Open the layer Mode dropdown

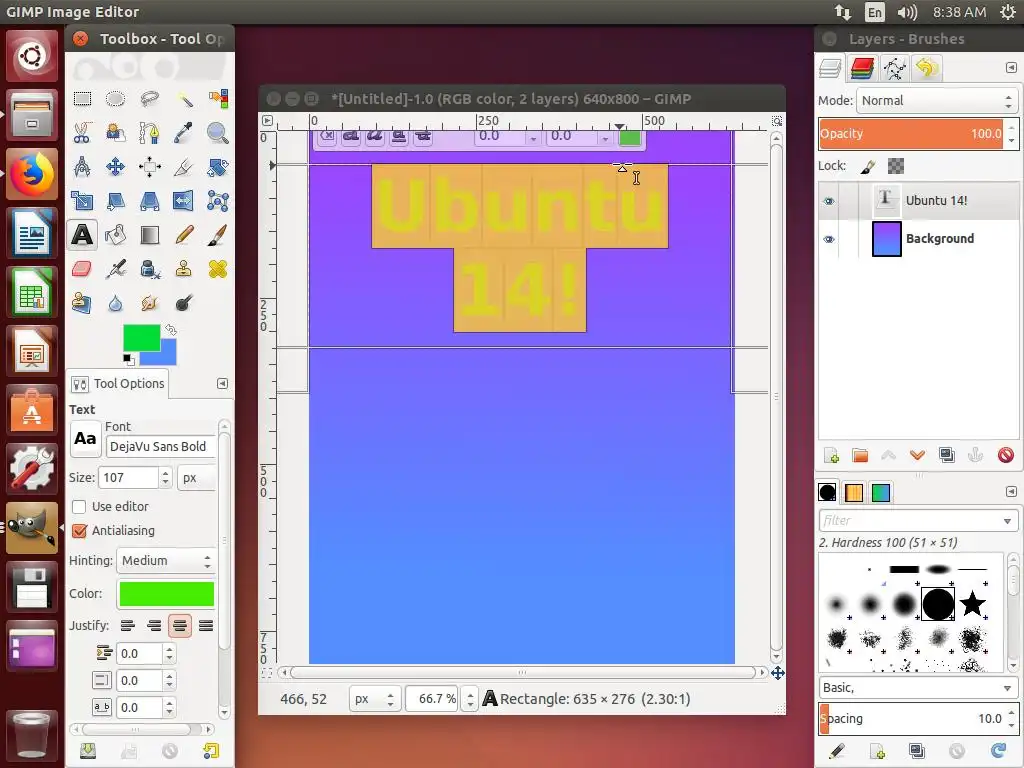coord(937,101)
